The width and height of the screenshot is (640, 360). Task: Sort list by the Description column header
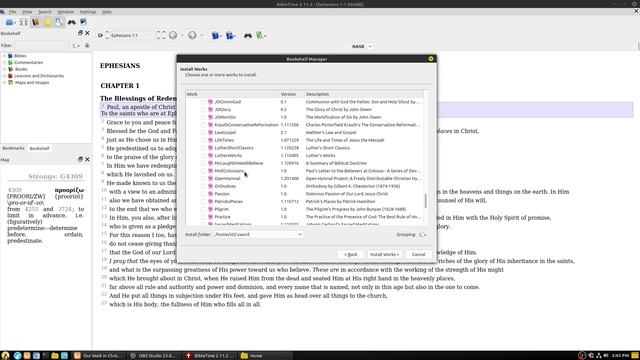(364, 94)
